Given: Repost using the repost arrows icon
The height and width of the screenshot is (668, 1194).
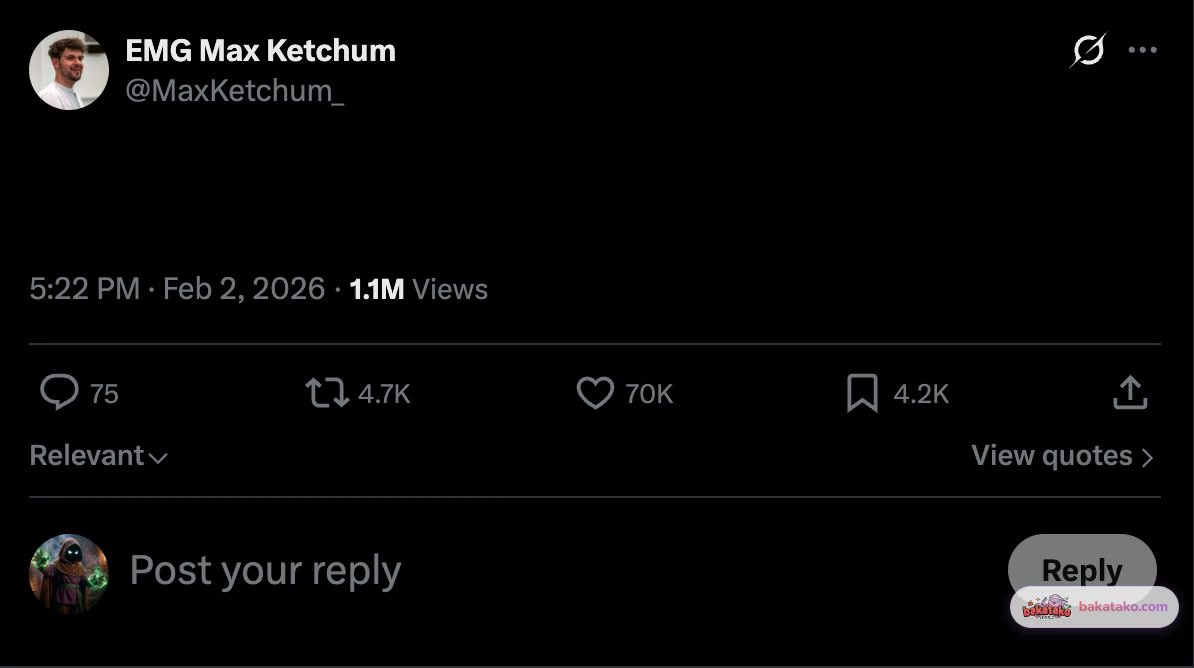Looking at the screenshot, I should click(327, 393).
